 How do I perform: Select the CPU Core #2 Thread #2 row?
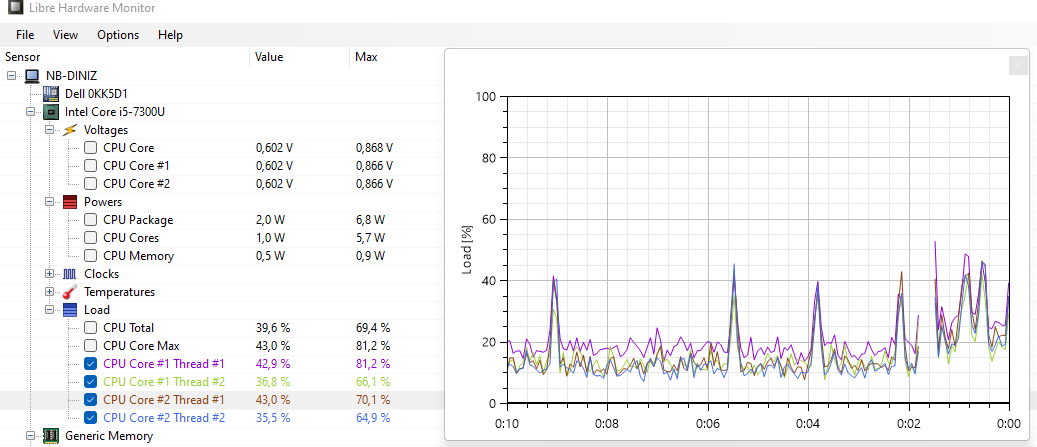click(x=164, y=418)
